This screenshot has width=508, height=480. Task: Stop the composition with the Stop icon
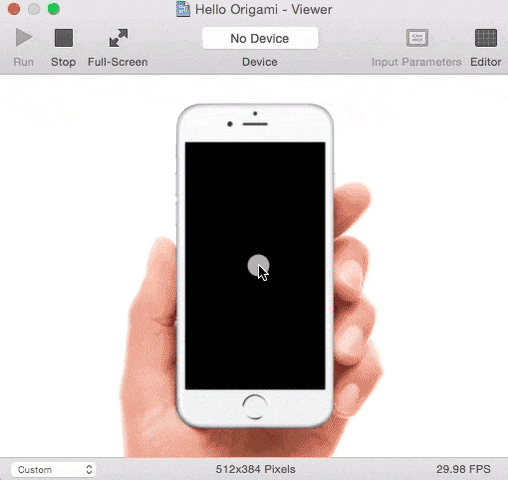tap(64, 38)
